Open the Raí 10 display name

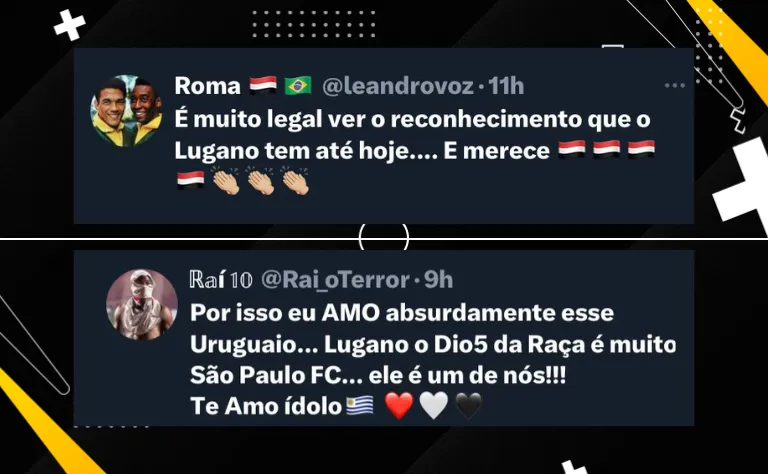[x=221, y=280]
